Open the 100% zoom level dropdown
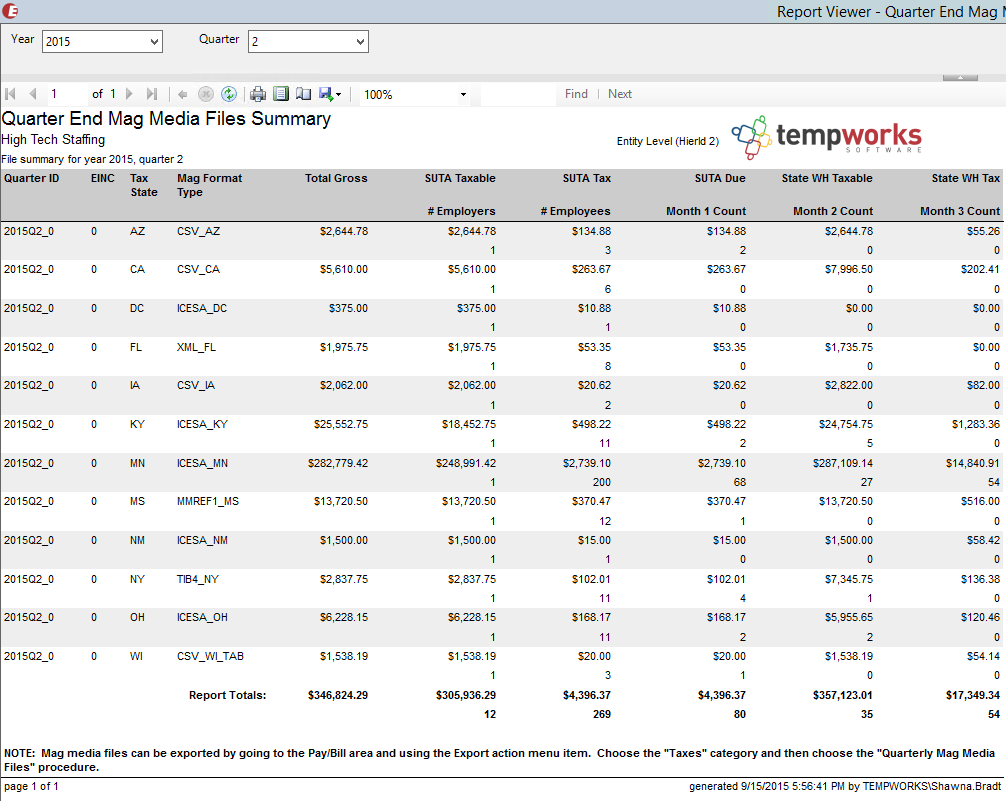This screenshot has width=1006, height=801. [x=463, y=95]
